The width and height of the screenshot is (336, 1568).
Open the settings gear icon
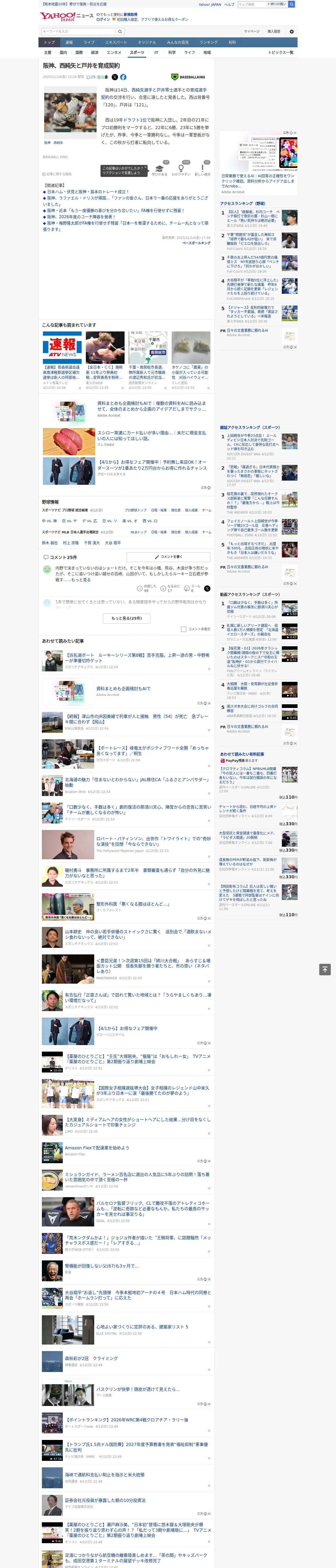click(292, 32)
